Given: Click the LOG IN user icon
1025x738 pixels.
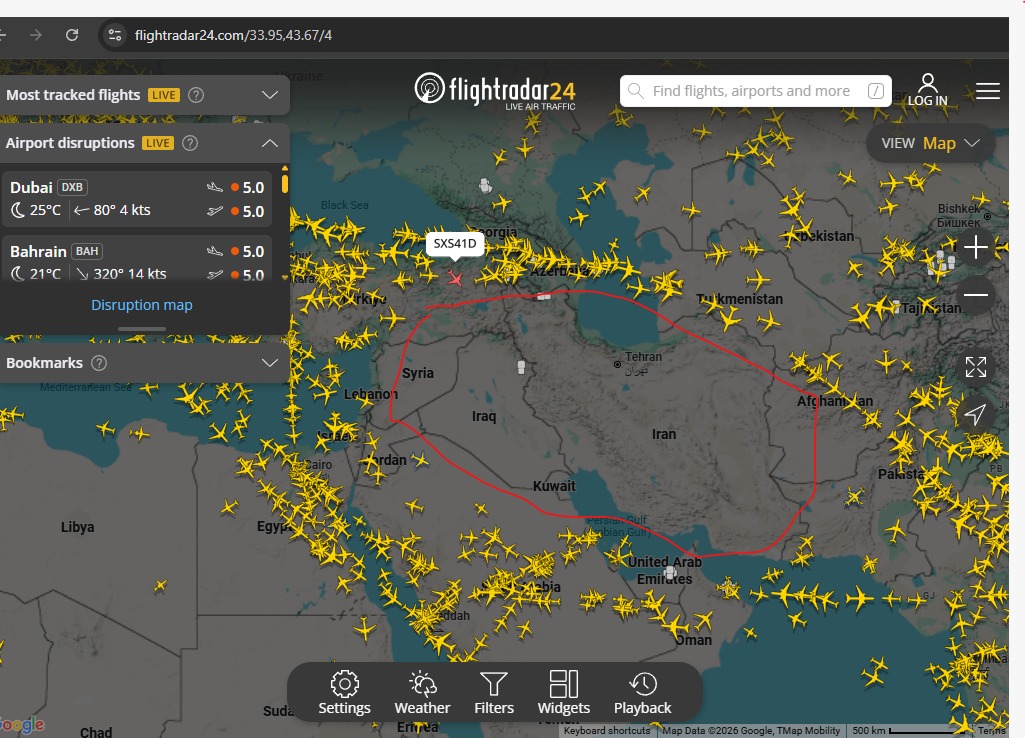Looking at the screenshot, I should tap(928, 90).
